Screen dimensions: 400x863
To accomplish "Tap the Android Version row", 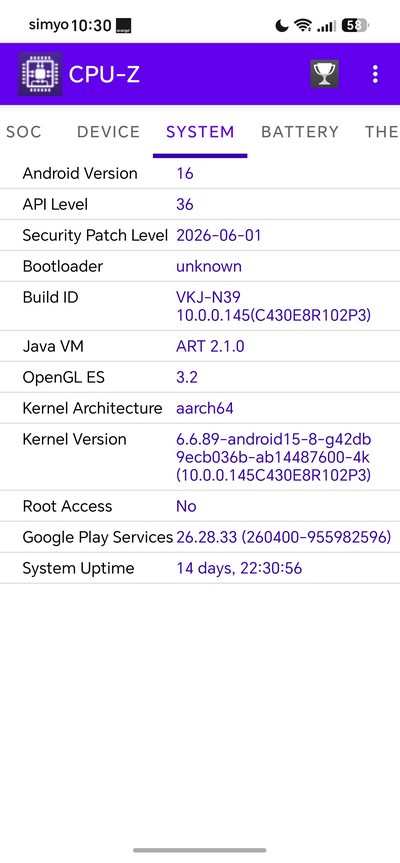I will click(x=200, y=173).
